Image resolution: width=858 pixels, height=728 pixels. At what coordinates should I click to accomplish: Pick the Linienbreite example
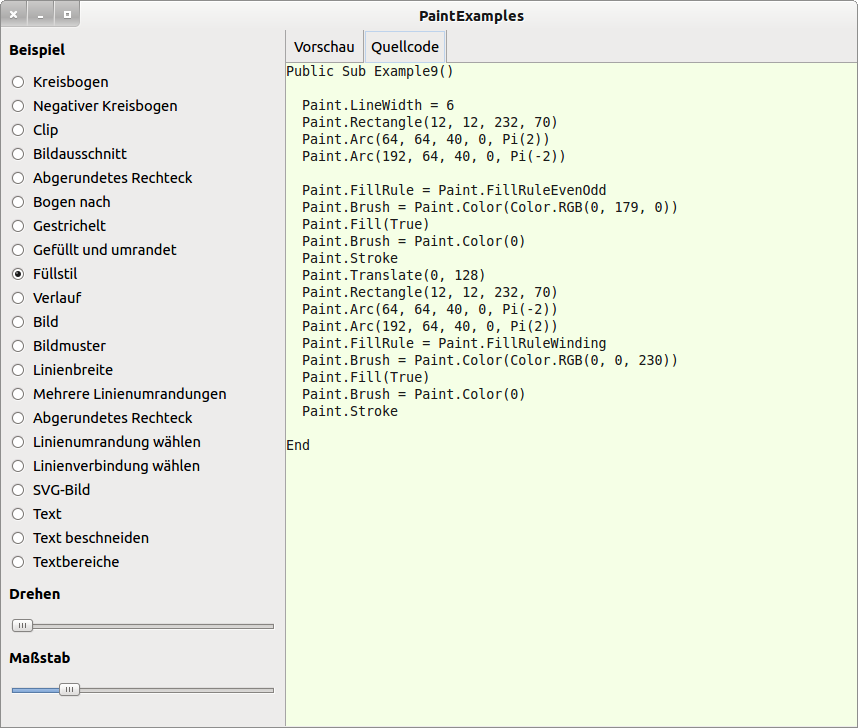click(17, 370)
